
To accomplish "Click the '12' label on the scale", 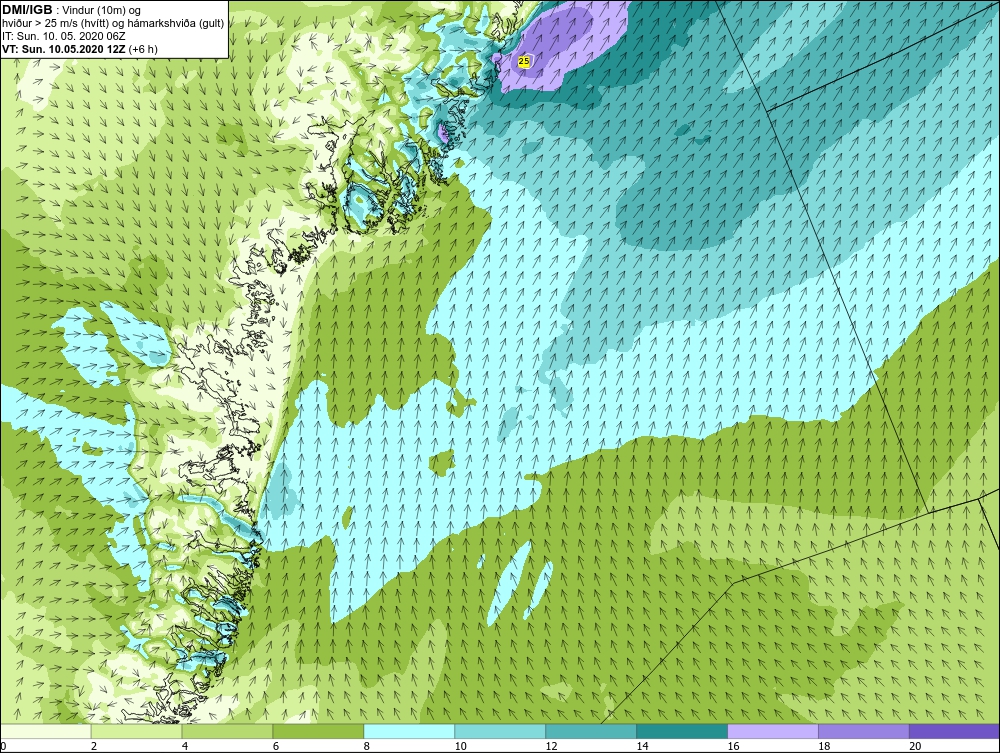I will coord(551,746).
